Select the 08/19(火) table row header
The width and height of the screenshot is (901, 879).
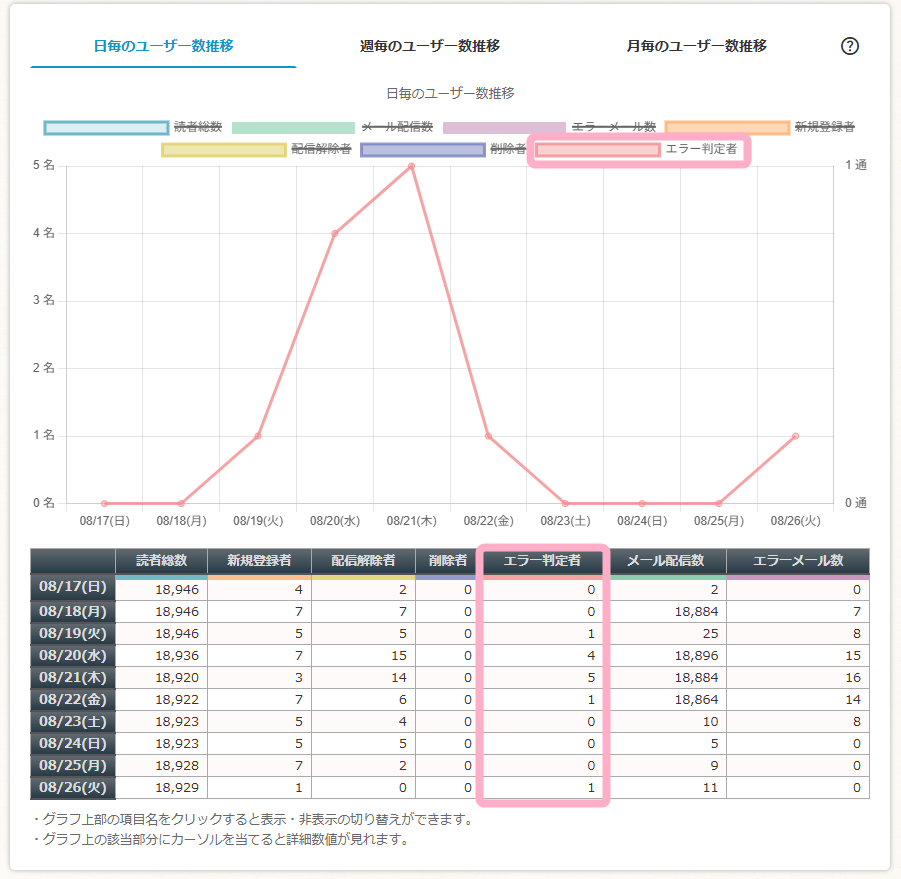coord(73,633)
